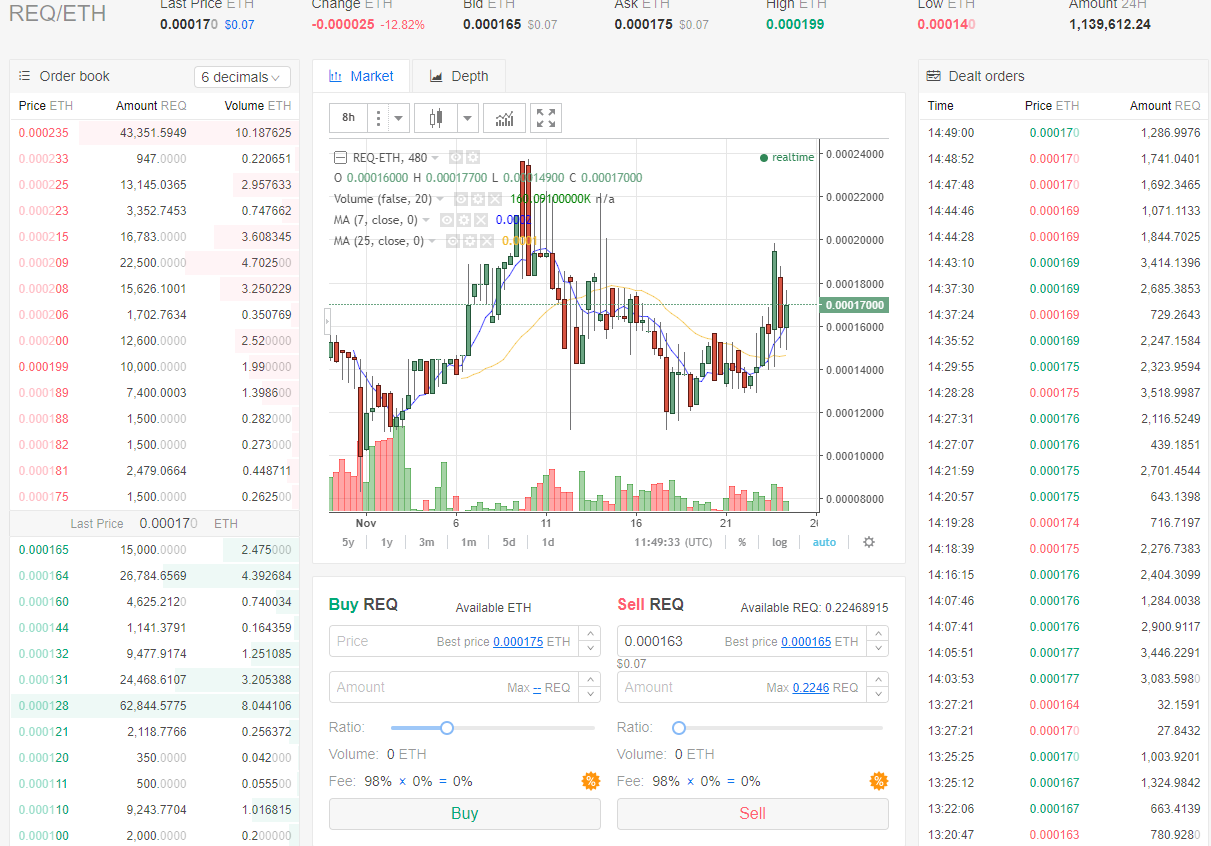Screen dimensions: 1211x846
Task: Click the Buy fee discount badge icon
Action: 591,781
